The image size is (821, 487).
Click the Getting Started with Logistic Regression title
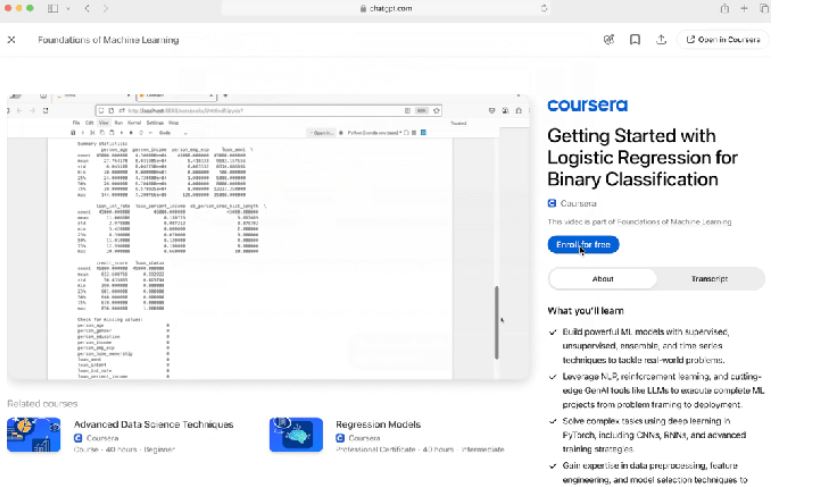point(642,158)
